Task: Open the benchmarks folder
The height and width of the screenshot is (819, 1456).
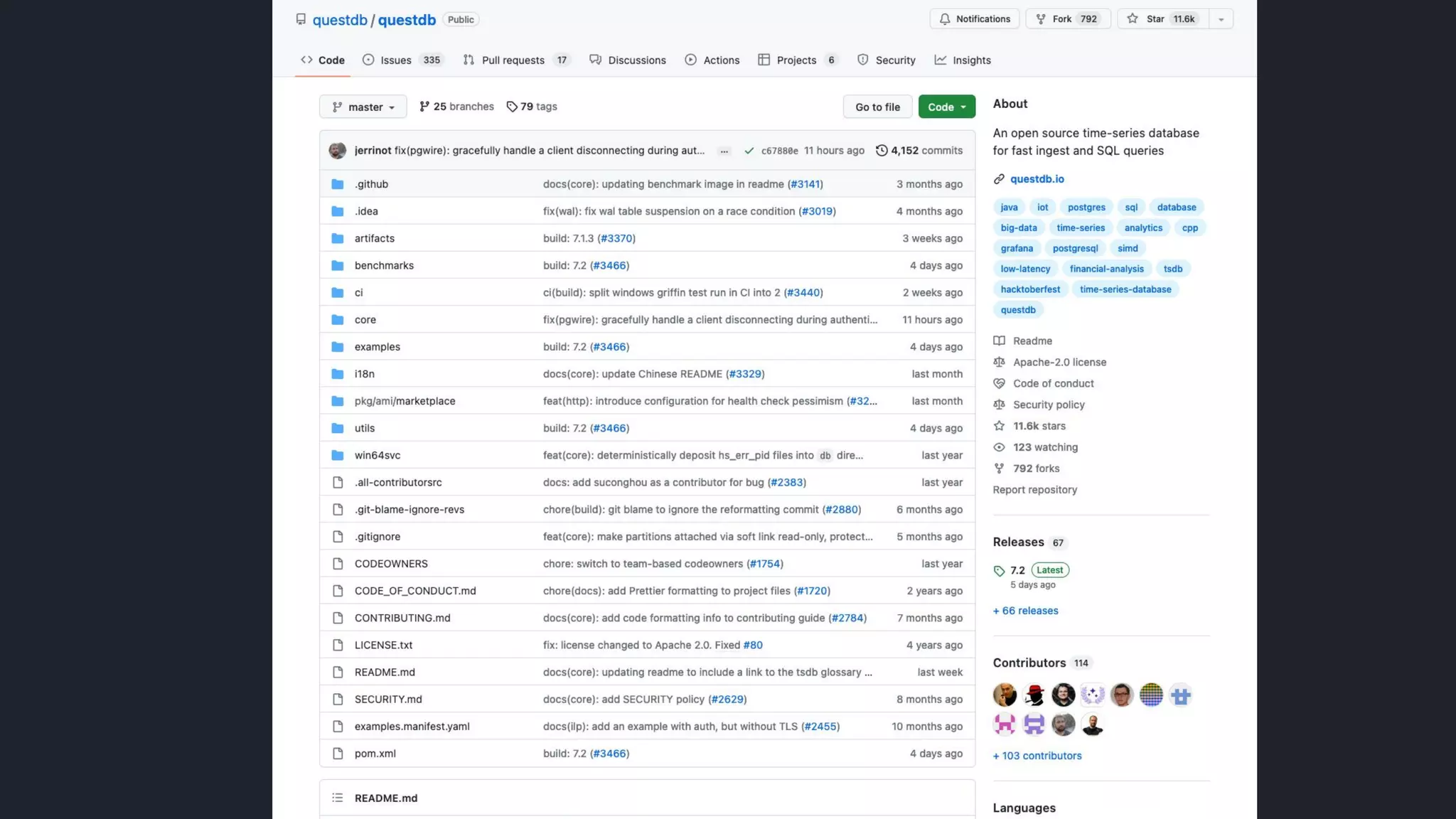Action: point(384,265)
